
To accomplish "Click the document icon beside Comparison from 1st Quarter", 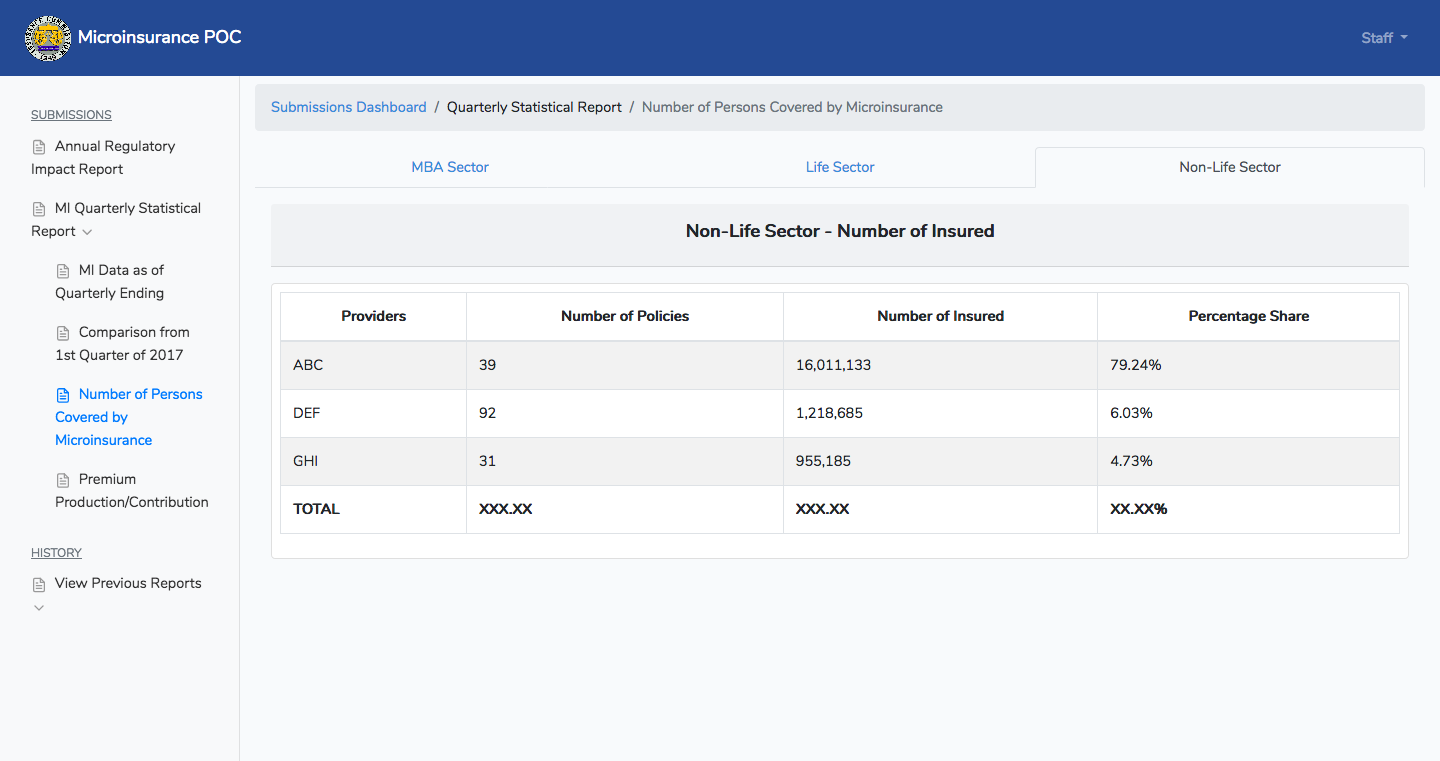I will pos(63,333).
